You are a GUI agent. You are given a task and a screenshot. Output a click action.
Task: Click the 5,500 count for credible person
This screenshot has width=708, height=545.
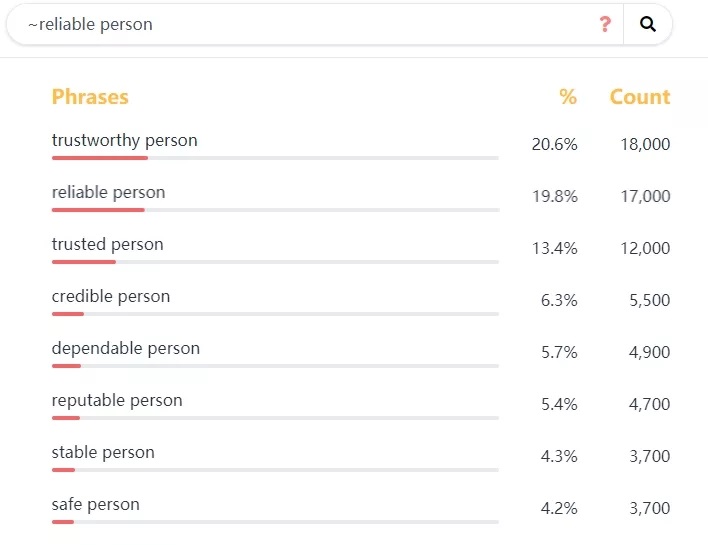point(650,301)
